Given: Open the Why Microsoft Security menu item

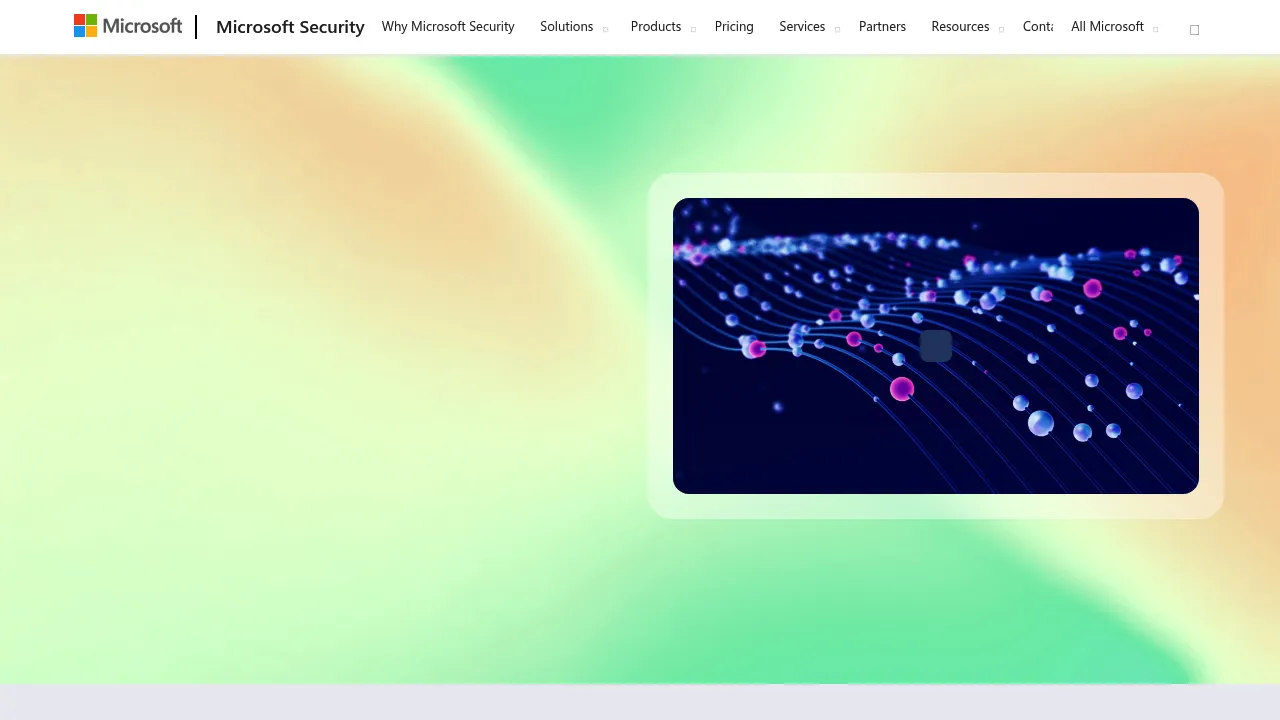Looking at the screenshot, I should (448, 26).
